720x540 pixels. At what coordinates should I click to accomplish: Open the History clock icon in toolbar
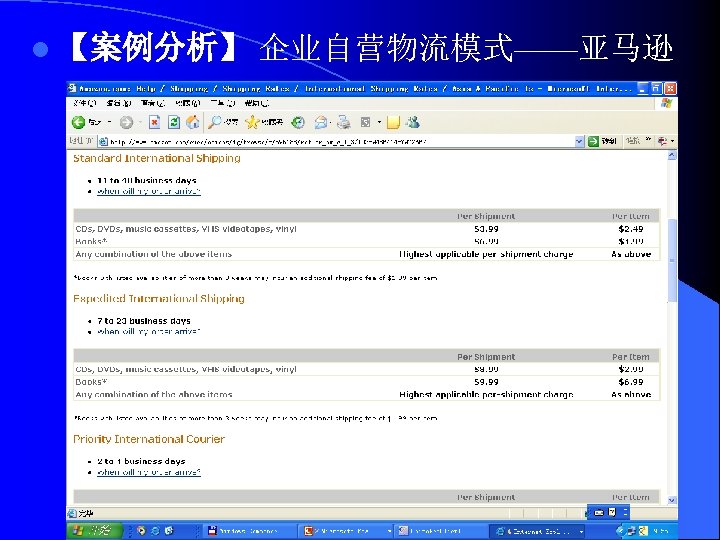[298, 122]
